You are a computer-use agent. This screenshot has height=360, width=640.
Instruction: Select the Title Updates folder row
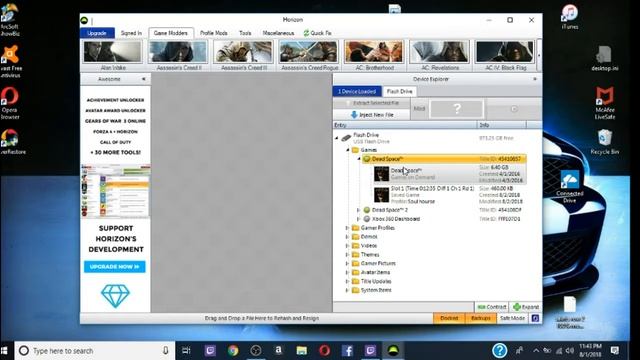point(371,281)
